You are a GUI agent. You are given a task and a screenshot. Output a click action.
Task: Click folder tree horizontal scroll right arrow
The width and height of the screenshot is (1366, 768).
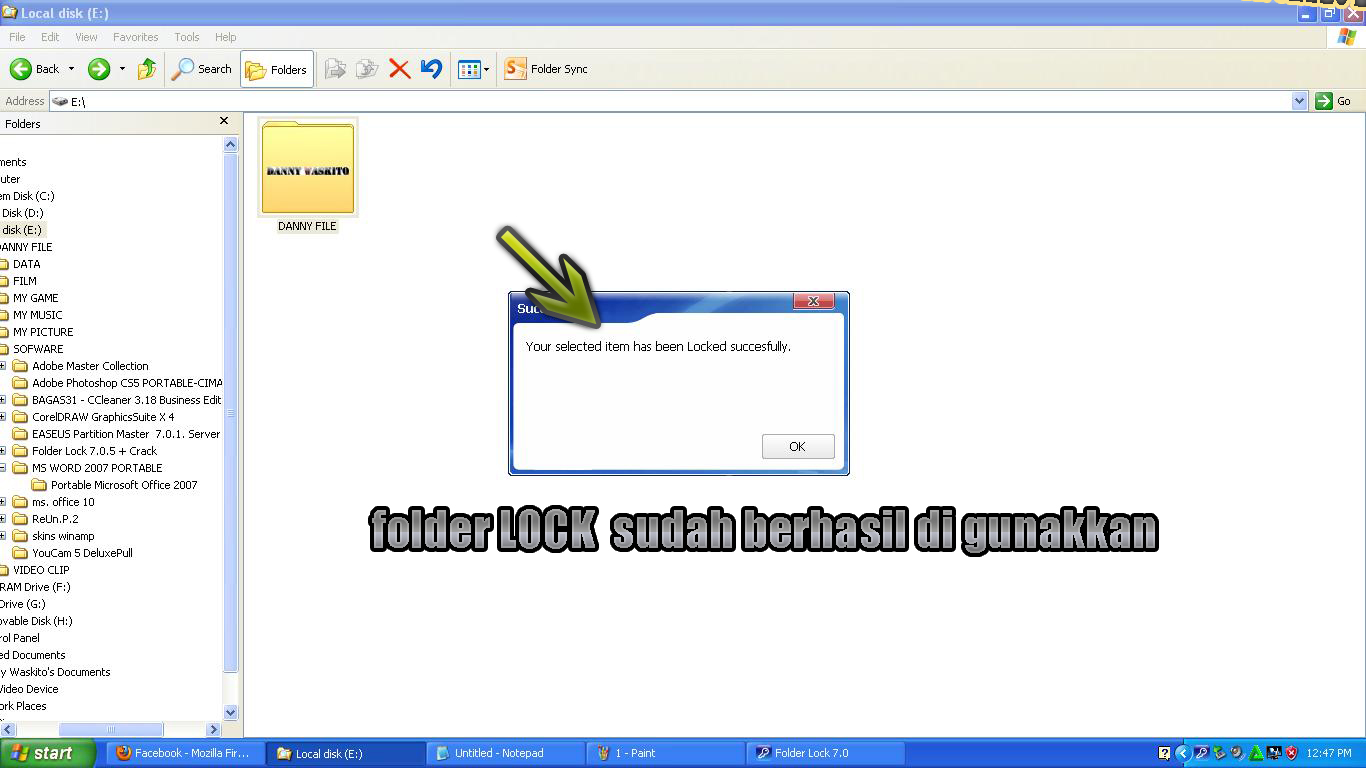213,729
